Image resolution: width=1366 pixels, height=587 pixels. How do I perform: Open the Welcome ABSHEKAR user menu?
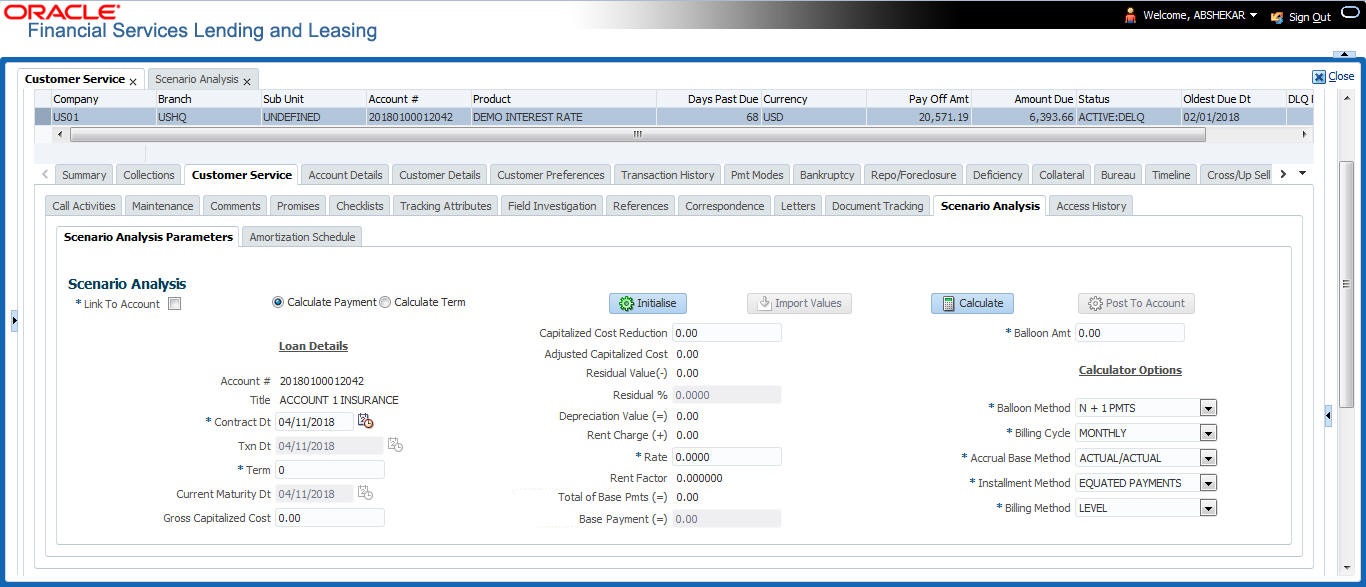point(1200,16)
